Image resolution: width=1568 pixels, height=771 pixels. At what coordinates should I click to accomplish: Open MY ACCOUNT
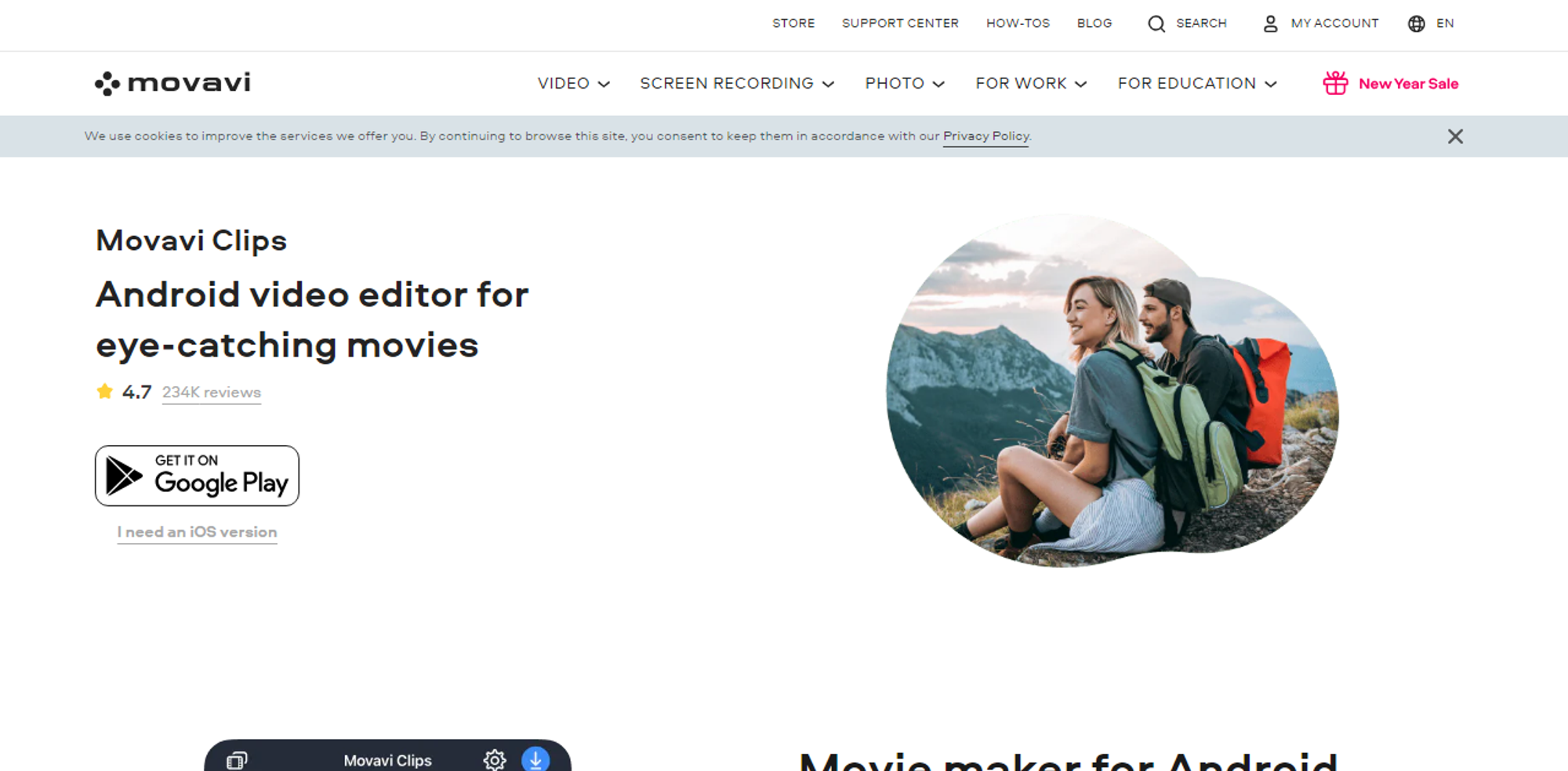tap(1334, 24)
